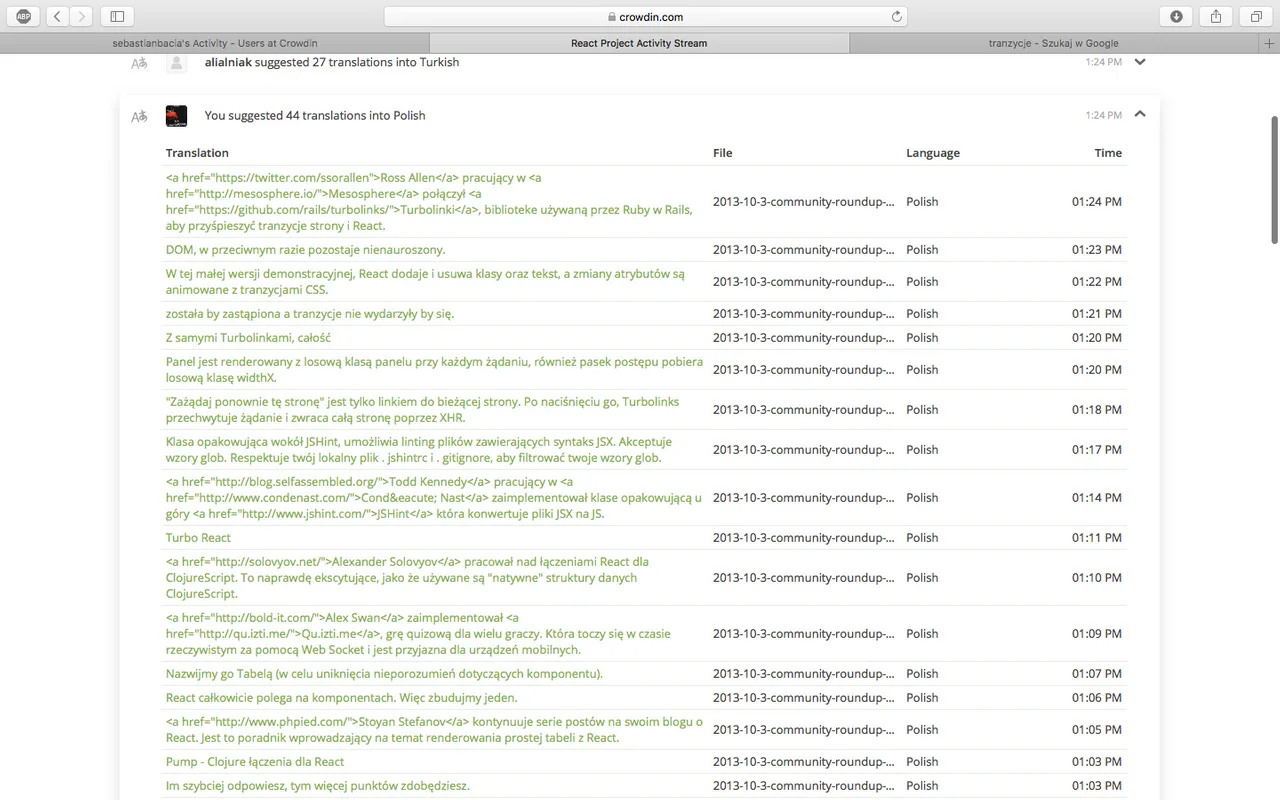Open translation starting 'W tej małej wersji demonstracyjnej'

(425, 282)
